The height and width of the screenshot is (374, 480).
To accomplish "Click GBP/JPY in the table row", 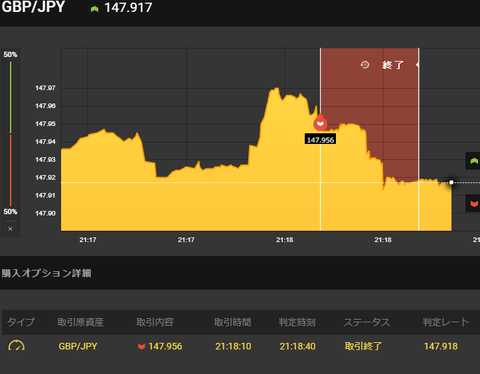I will click(78, 346).
